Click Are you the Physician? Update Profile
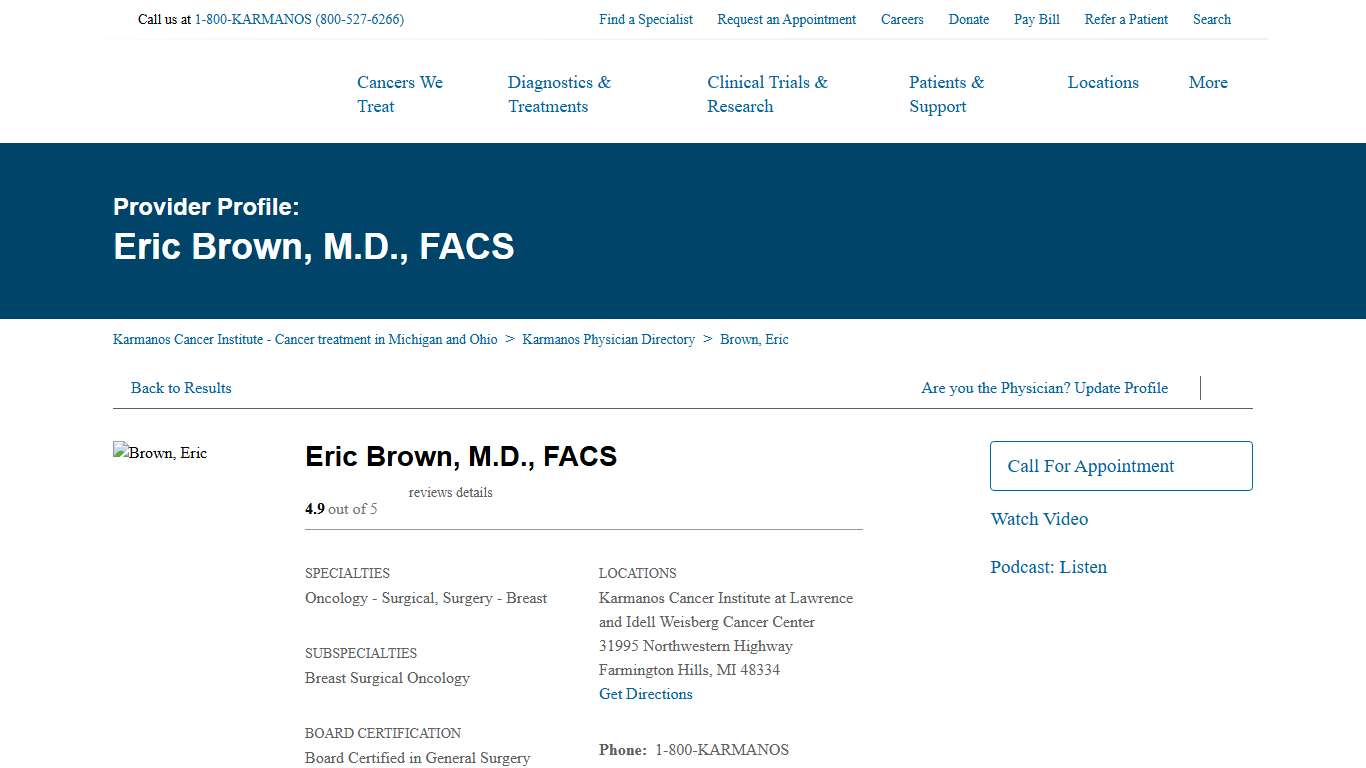Screen dimensions: 1366x768 1044,388
